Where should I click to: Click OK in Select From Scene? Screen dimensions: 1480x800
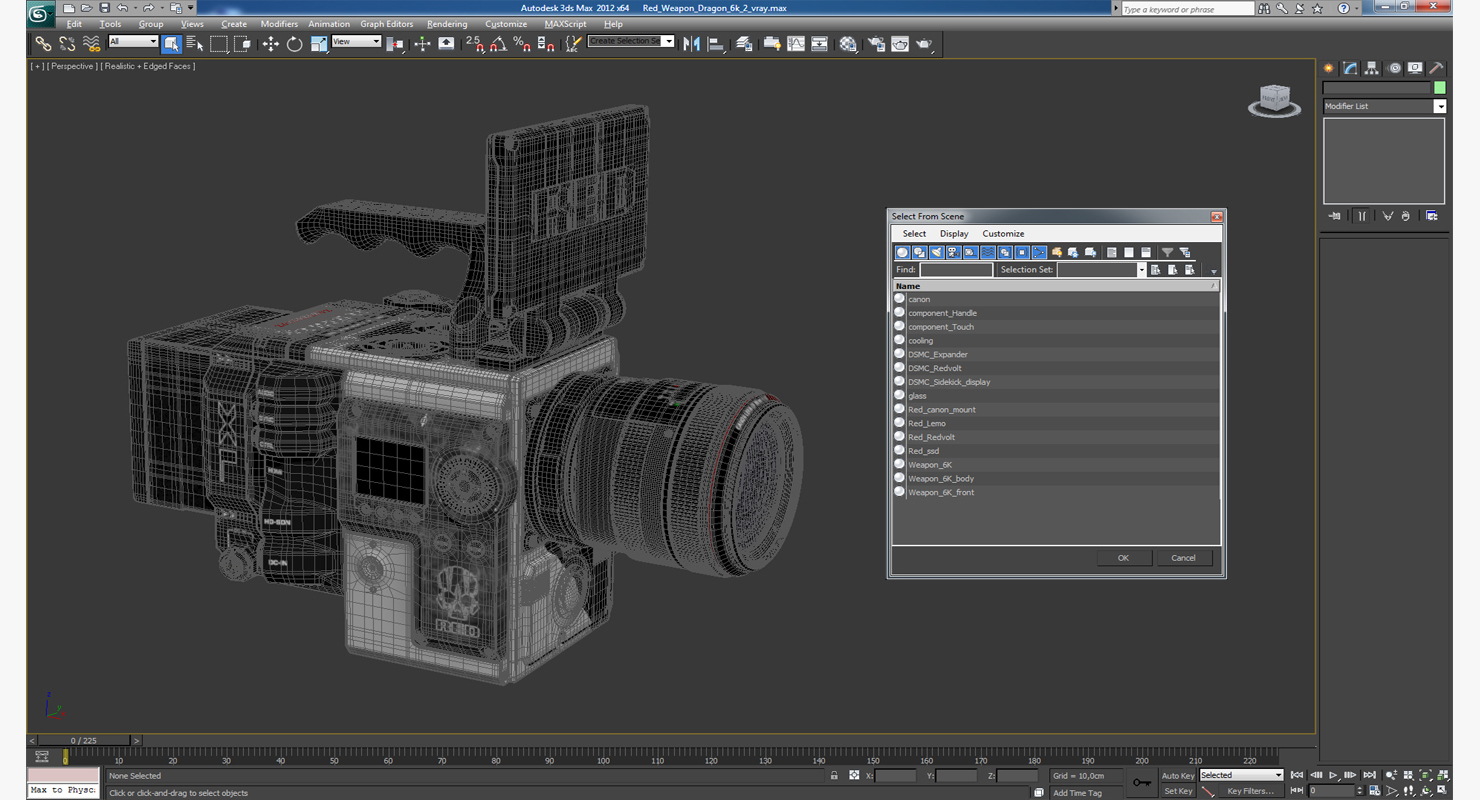tap(1123, 558)
